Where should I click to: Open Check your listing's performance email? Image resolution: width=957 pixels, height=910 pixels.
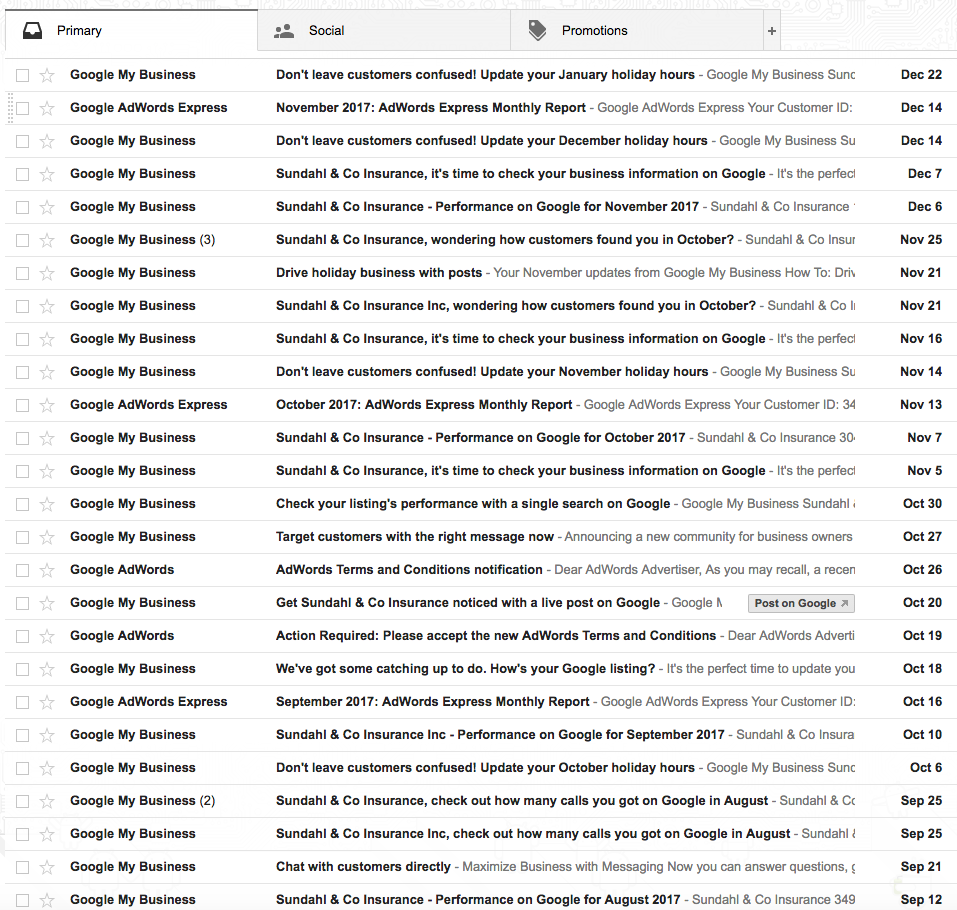[x=473, y=504]
